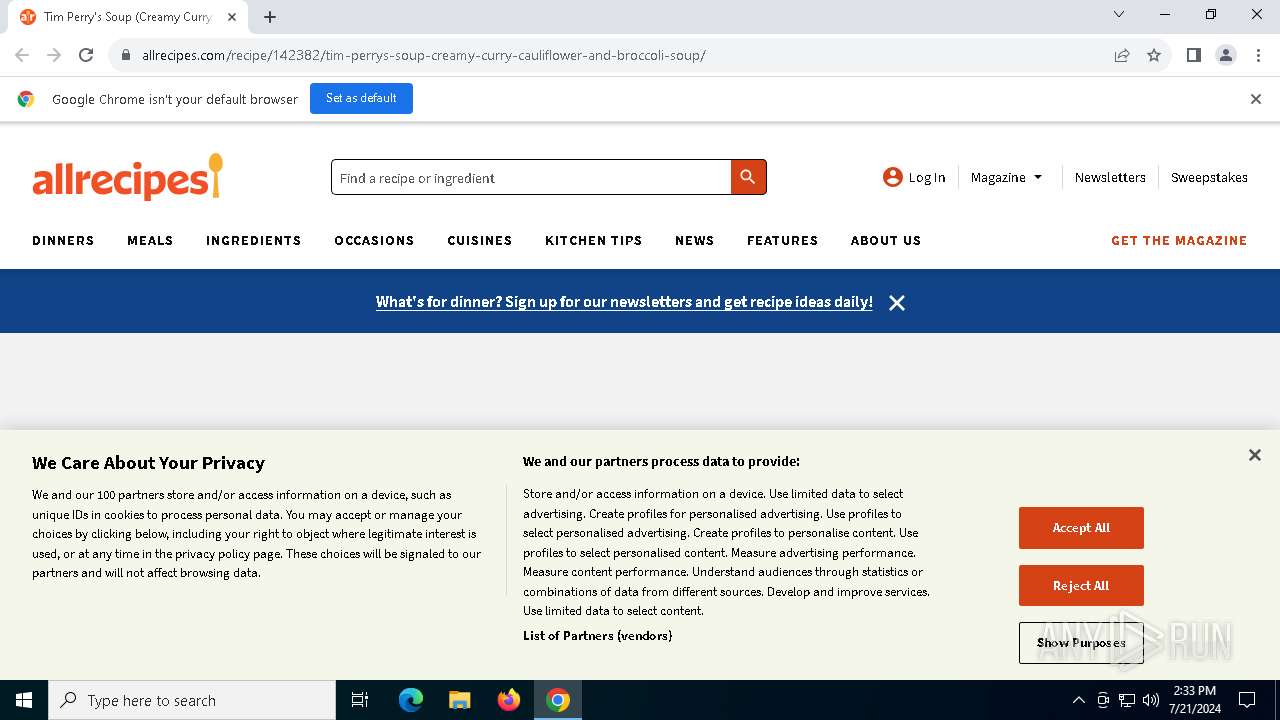
Task: Close the default browser notification bar
Action: point(1255,99)
